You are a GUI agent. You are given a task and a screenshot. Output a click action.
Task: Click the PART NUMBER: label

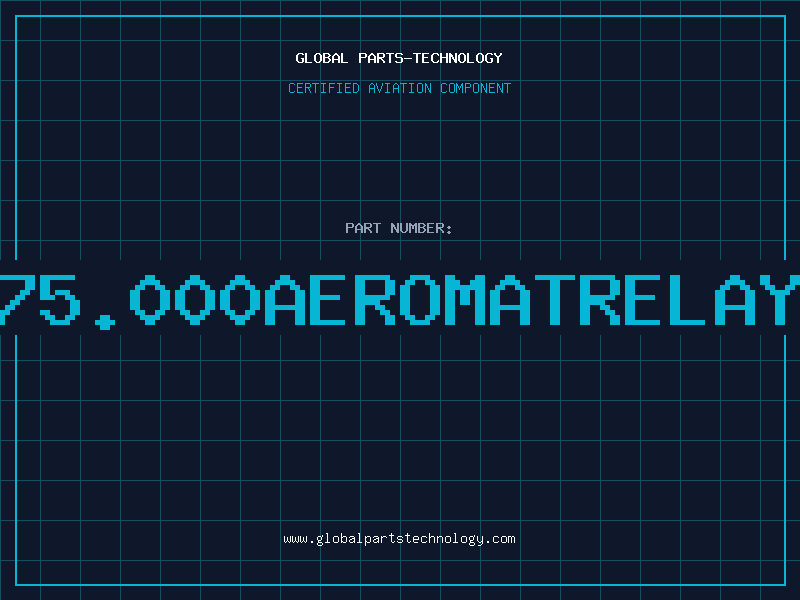tap(399, 228)
